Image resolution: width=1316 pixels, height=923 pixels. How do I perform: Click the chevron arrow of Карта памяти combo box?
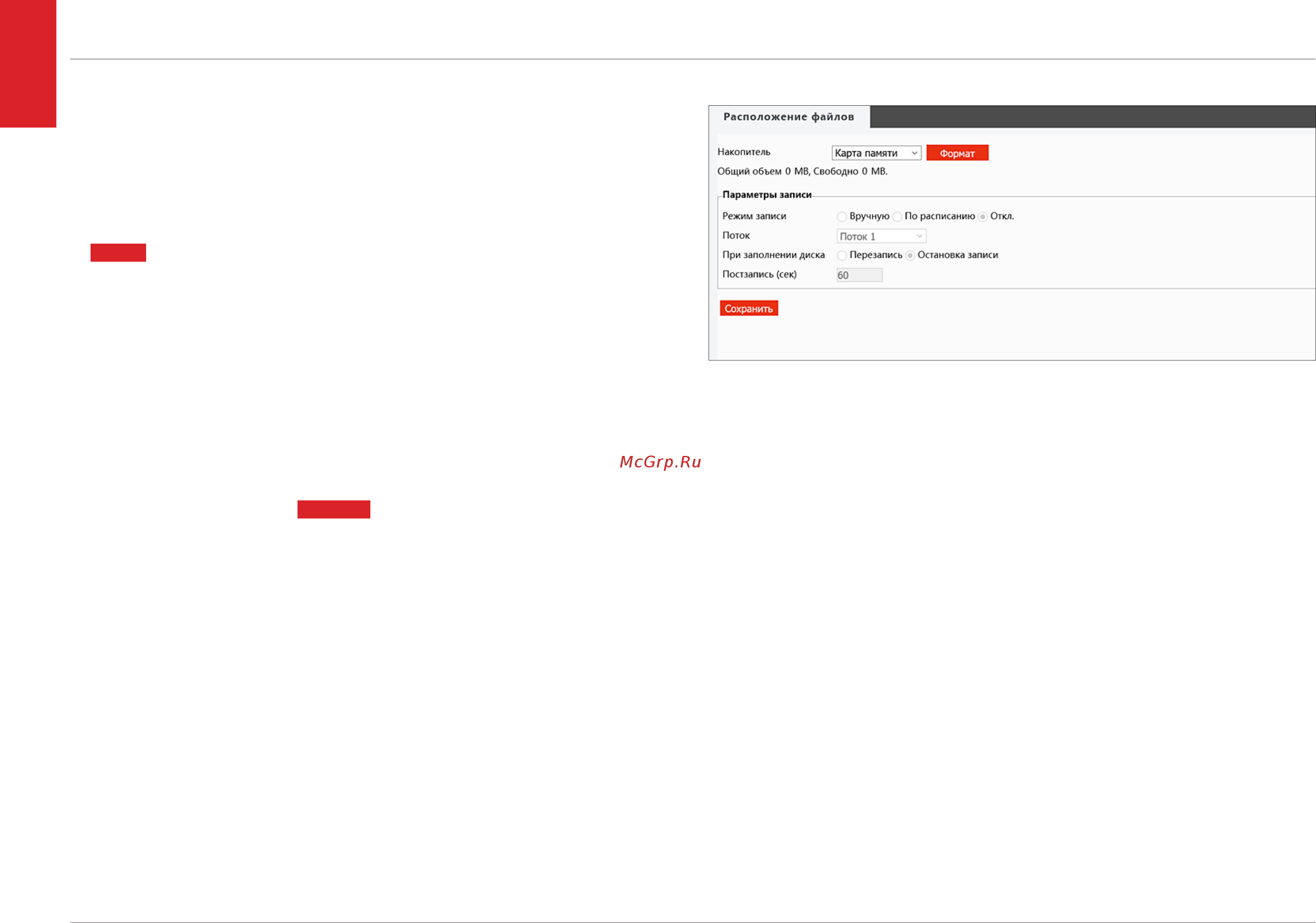pos(914,153)
